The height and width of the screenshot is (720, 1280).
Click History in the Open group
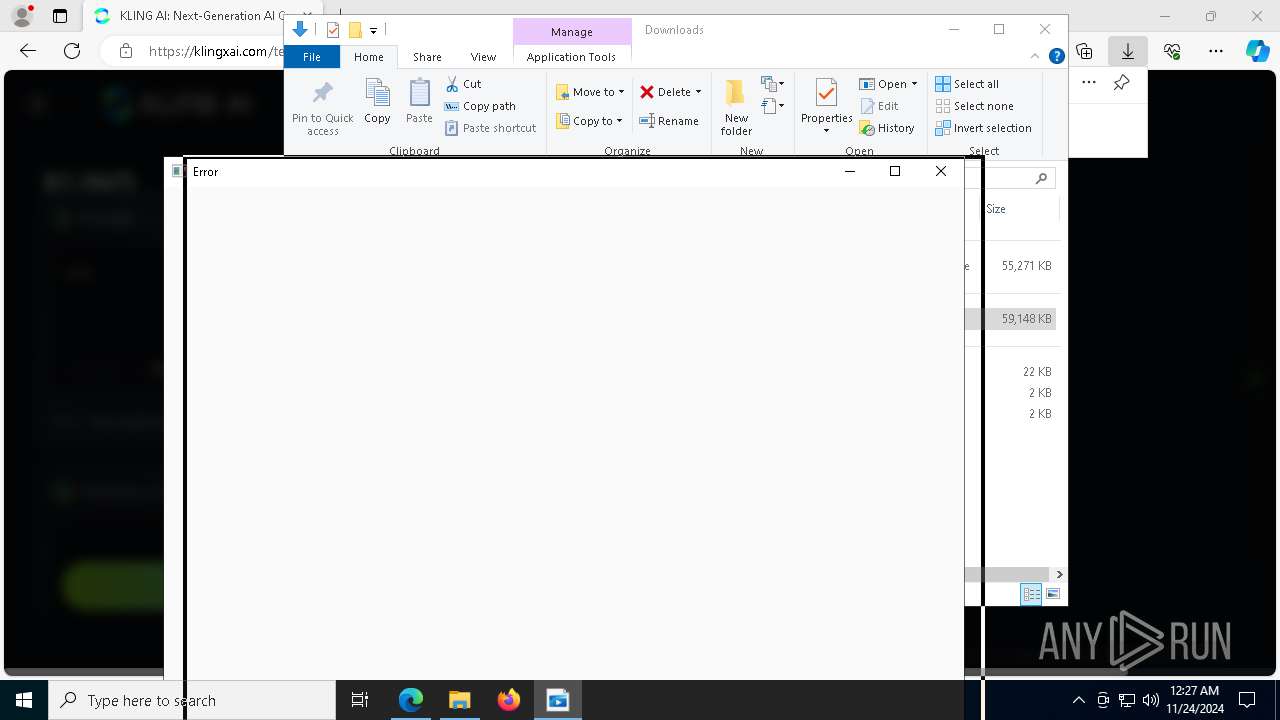click(887, 128)
